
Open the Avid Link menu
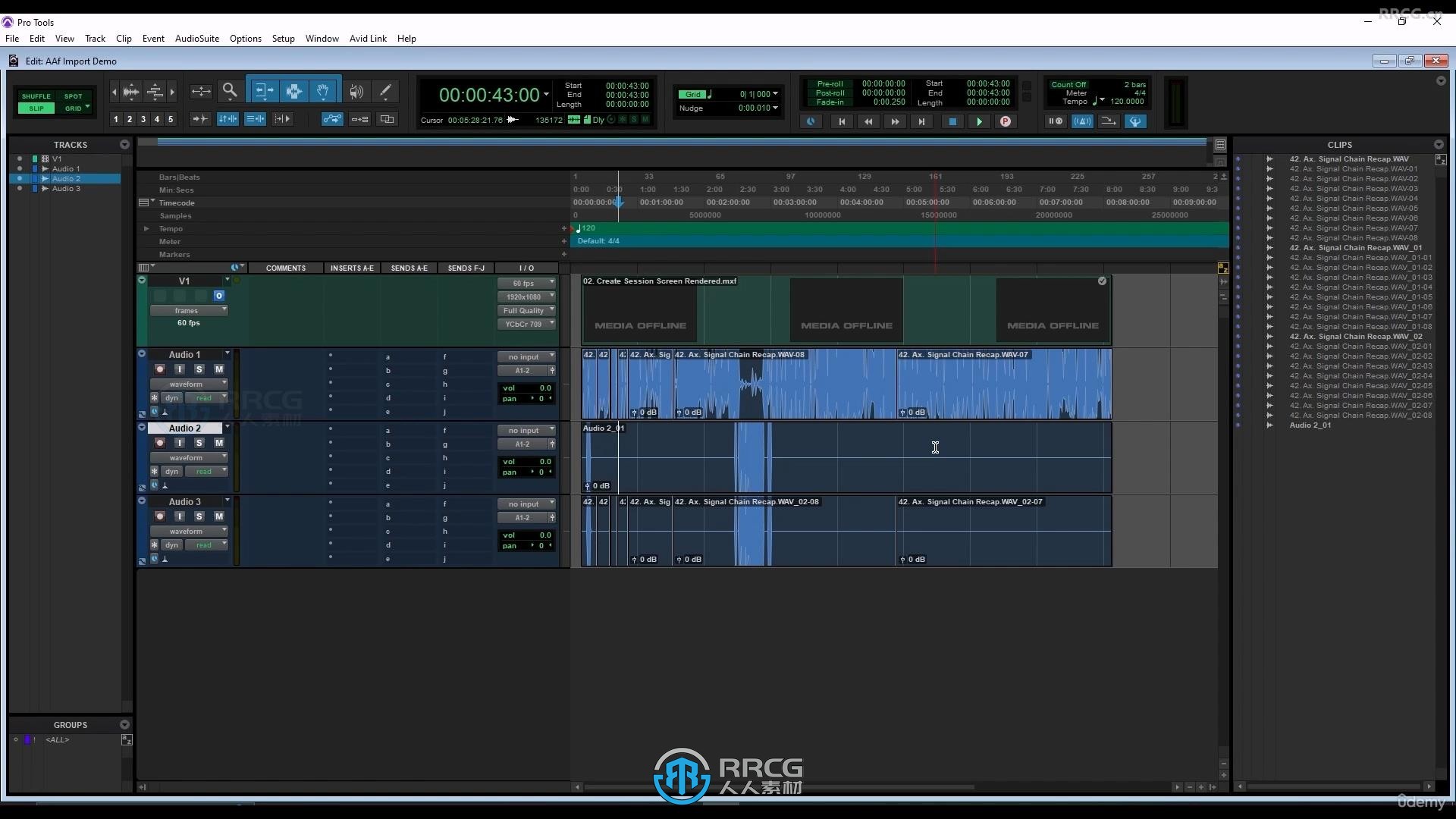click(368, 39)
